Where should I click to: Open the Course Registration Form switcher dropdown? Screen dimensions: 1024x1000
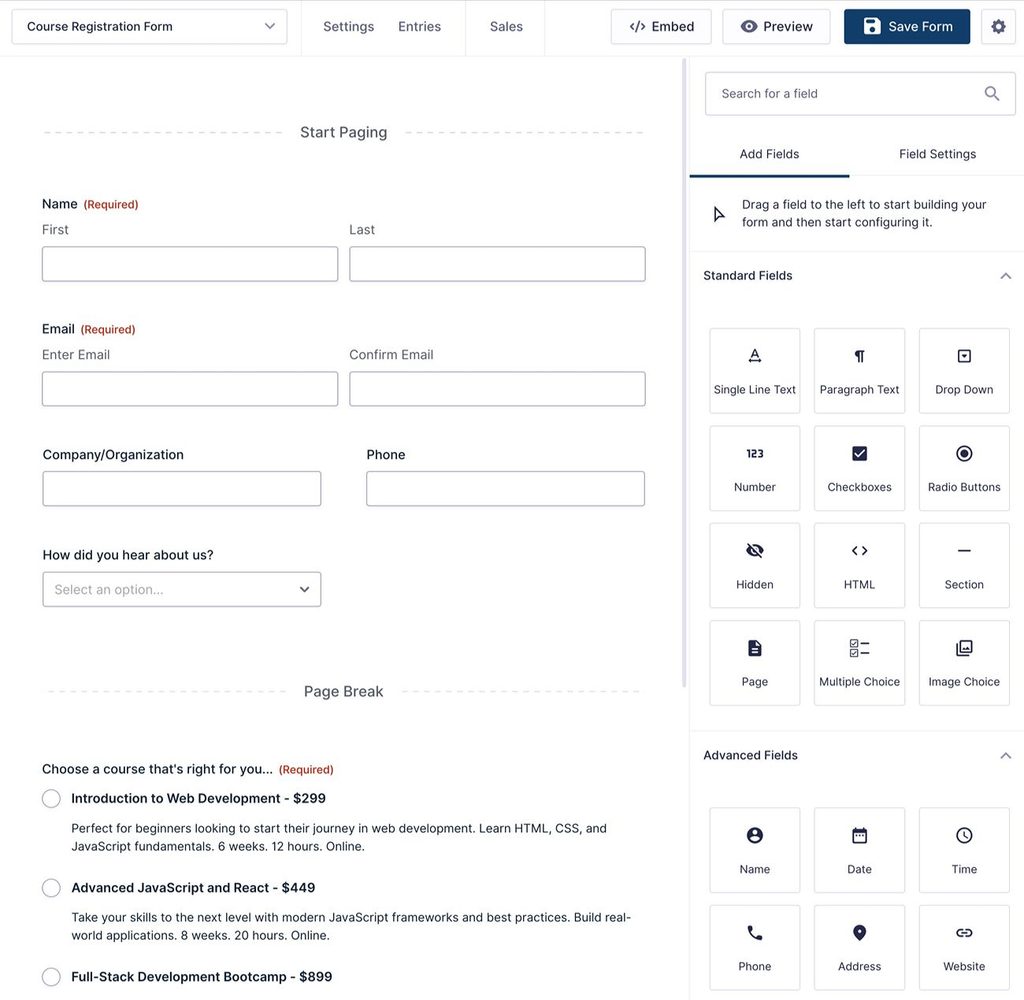[x=150, y=27]
